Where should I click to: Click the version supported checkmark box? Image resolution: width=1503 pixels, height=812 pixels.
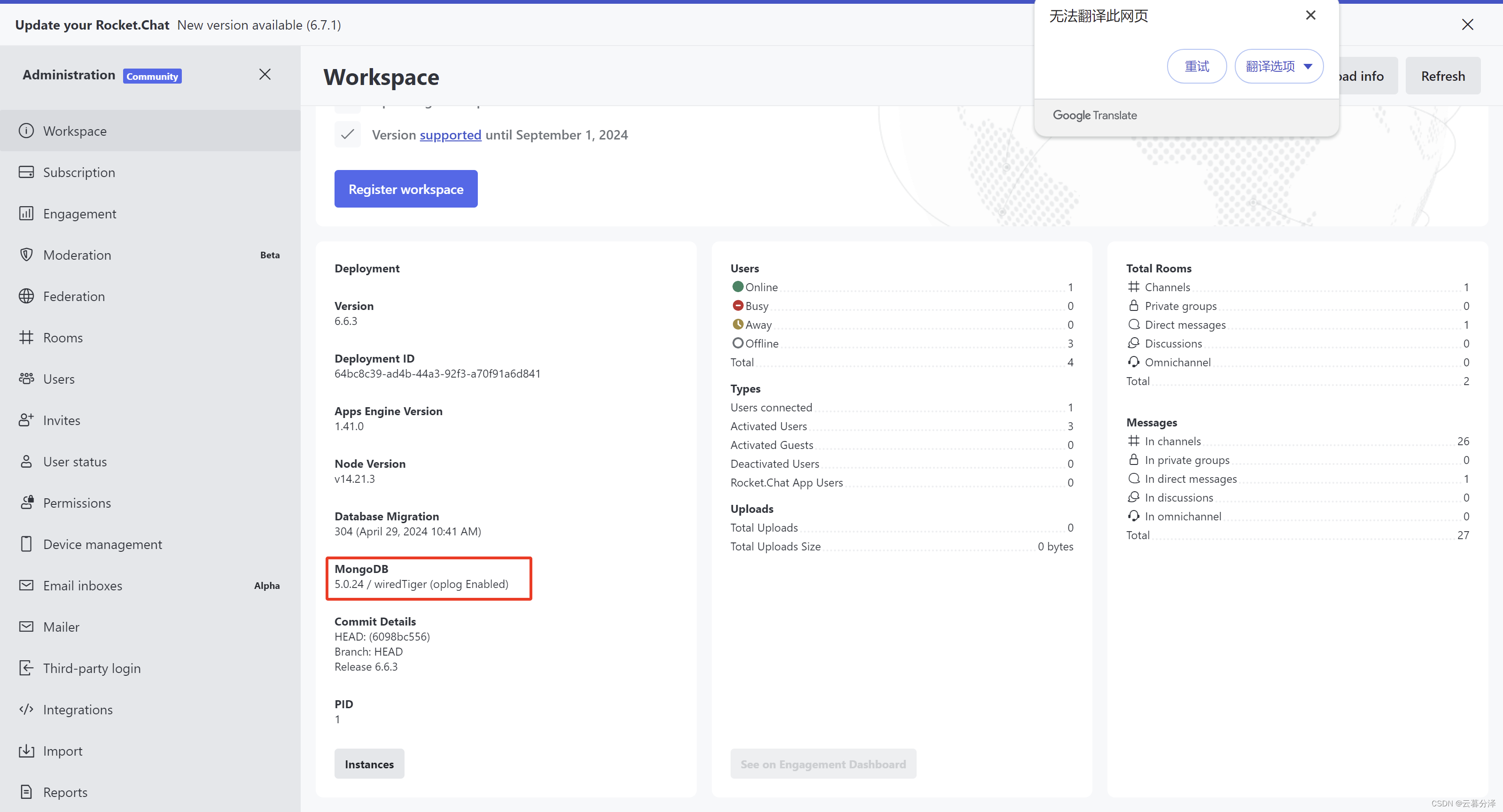(348, 135)
